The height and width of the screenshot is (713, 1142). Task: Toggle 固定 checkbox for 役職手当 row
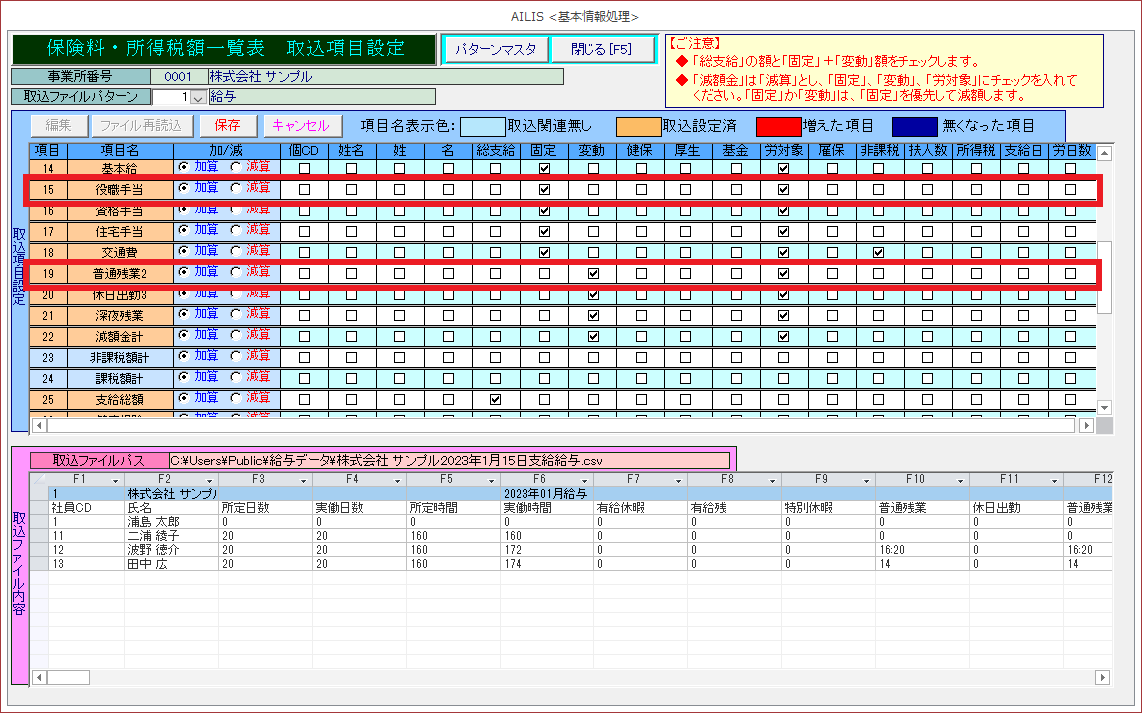544,189
